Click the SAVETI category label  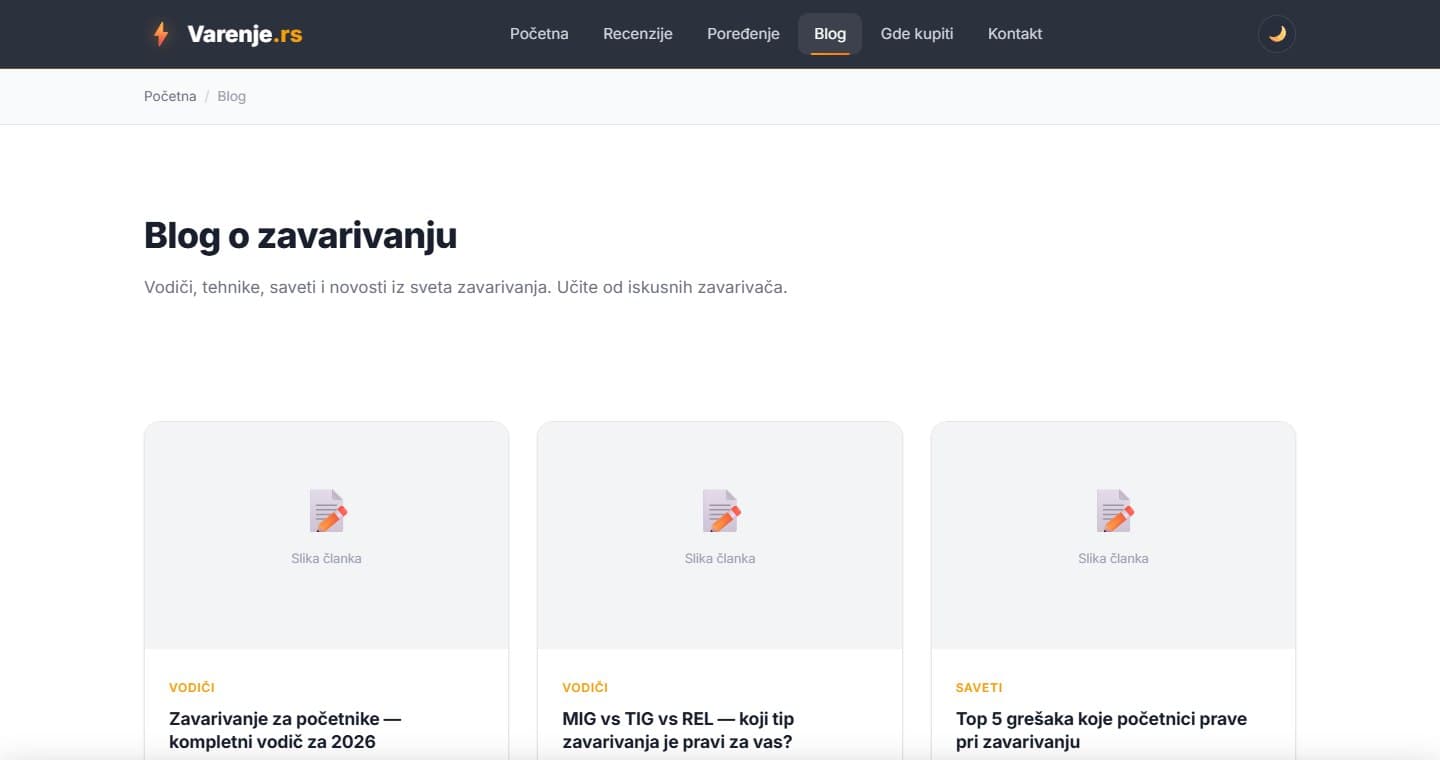coord(979,688)
